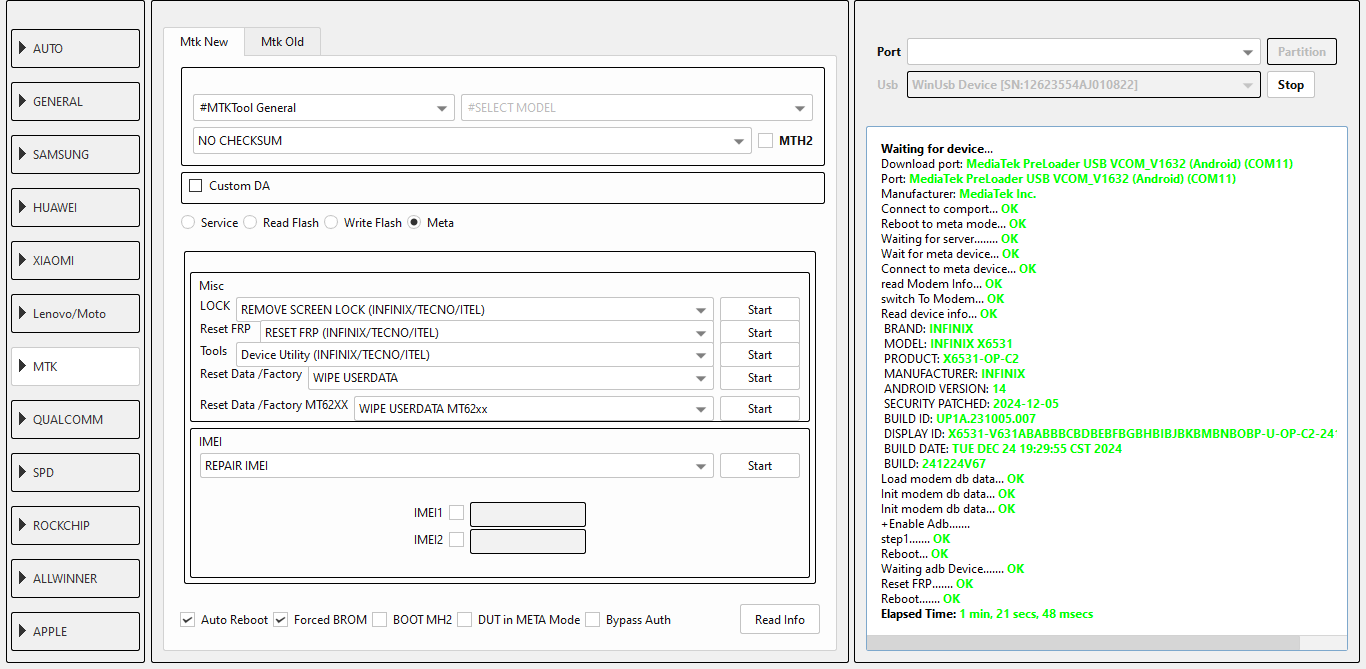Expand the AUTO sidebar section
This screenshot has width=1366, height=669.
[x=75, y=48]
